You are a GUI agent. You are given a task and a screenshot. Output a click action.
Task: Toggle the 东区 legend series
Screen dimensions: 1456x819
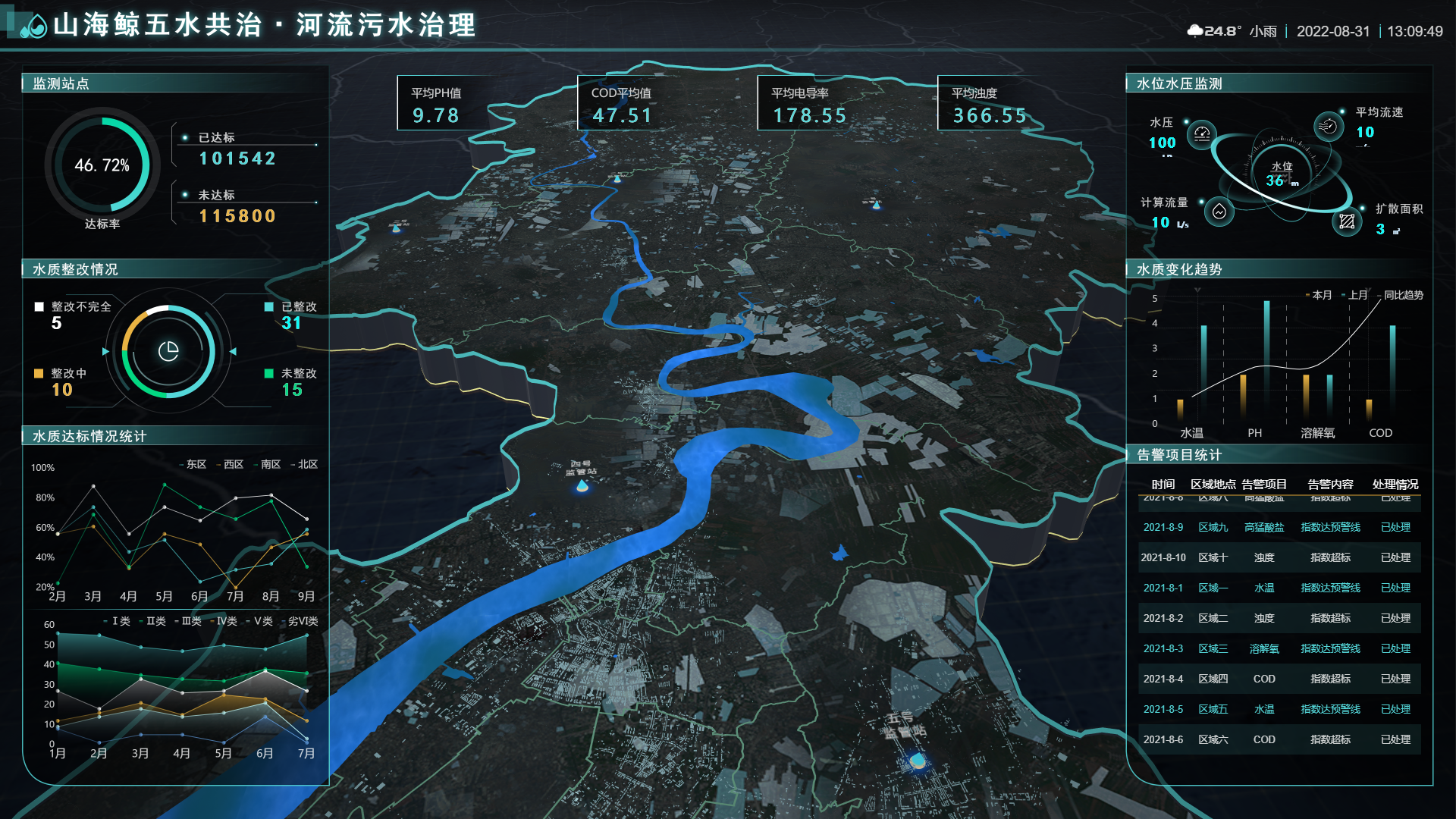[x=193, y=464]
